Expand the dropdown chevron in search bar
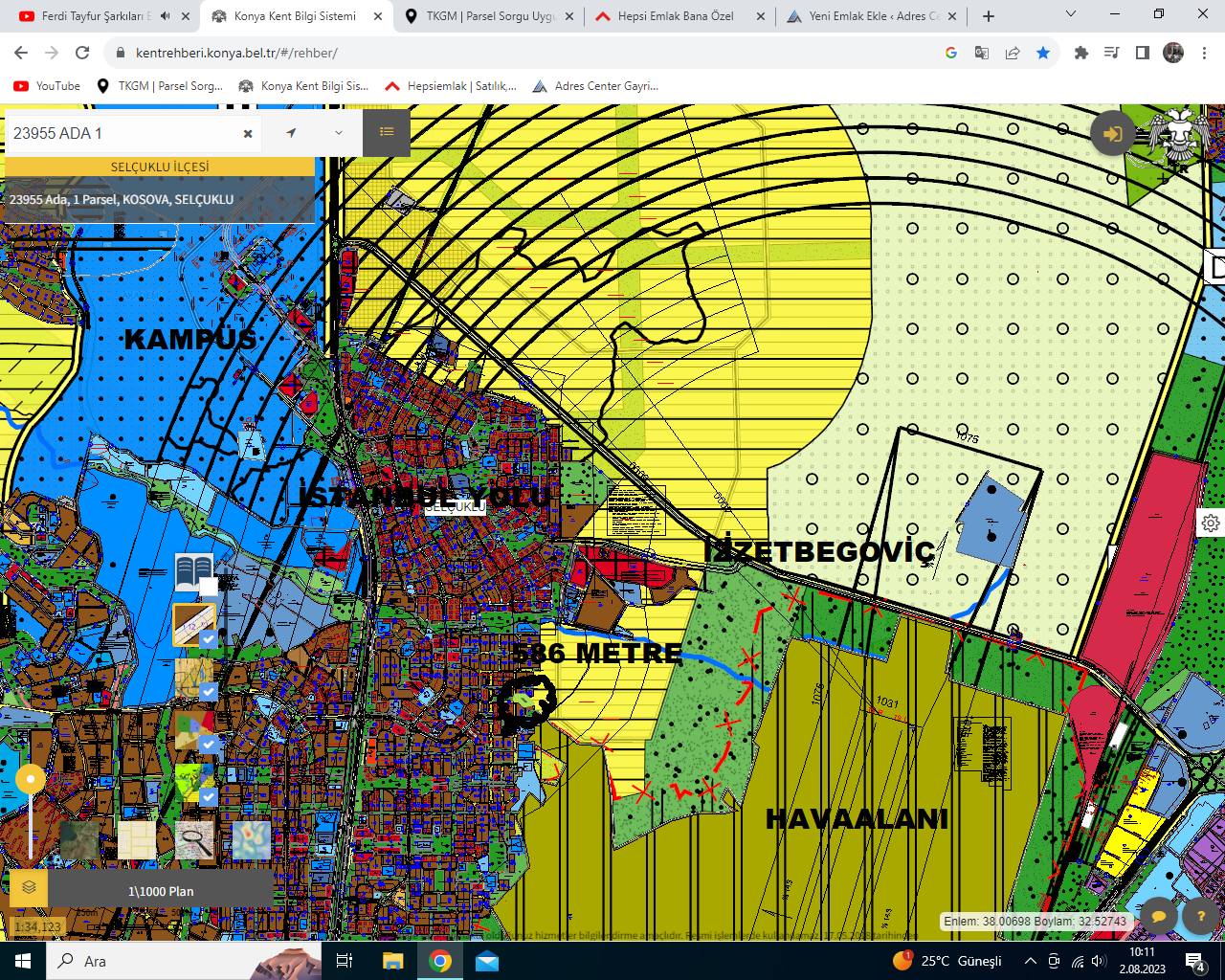This screenshot has height=980, width=1225. point(339,133)
